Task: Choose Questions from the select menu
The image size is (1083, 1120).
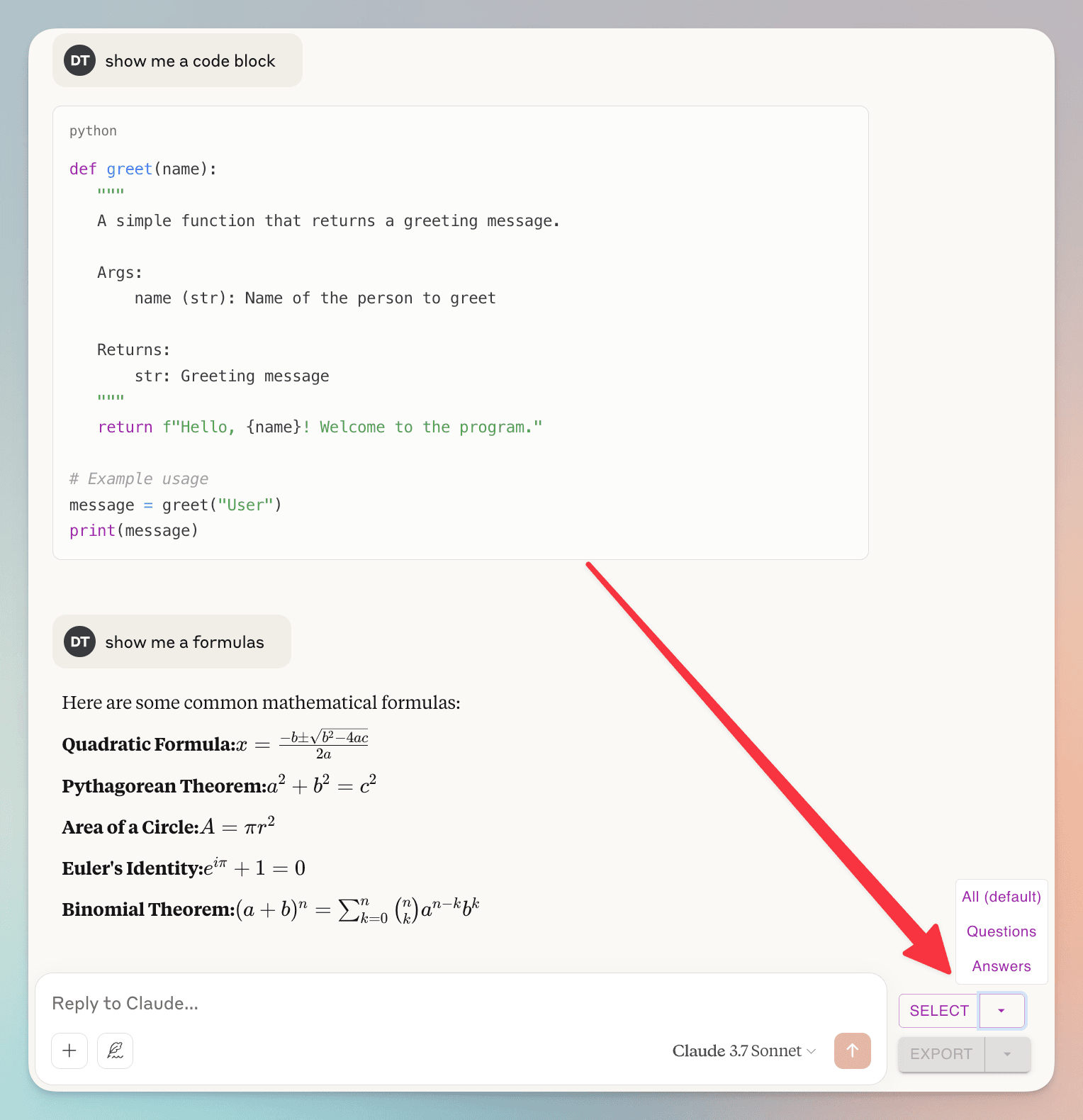Action: [x=1001, y=931]
